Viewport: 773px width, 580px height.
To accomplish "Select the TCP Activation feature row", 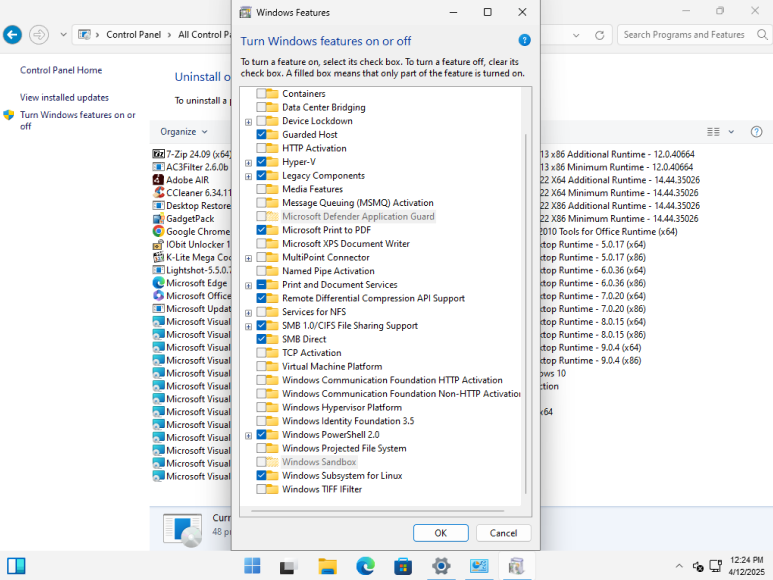I will coord(312,352).
